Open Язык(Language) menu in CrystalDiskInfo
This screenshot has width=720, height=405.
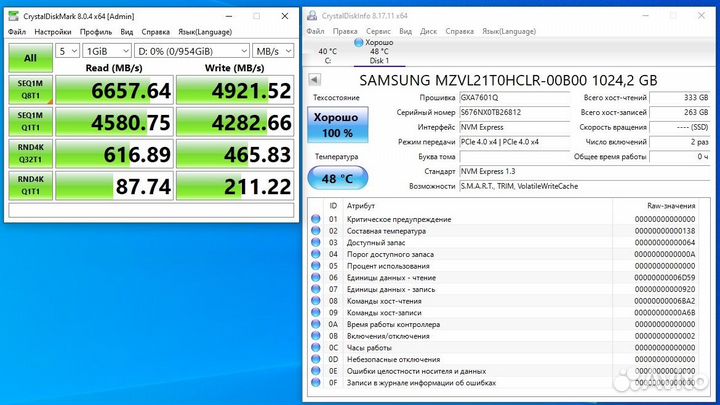click(509, 31)
